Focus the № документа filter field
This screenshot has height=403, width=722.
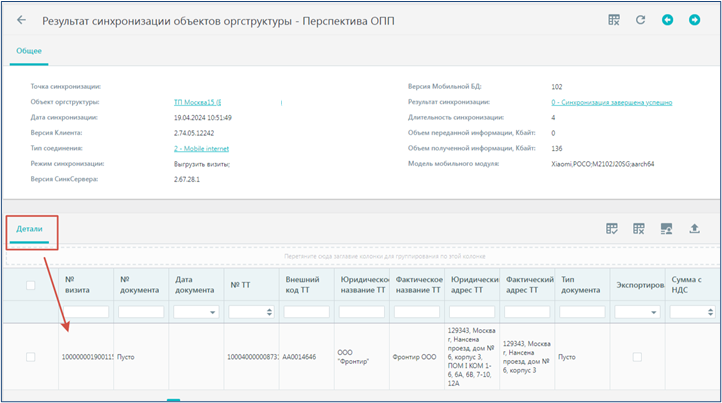(x=141, y=312)
